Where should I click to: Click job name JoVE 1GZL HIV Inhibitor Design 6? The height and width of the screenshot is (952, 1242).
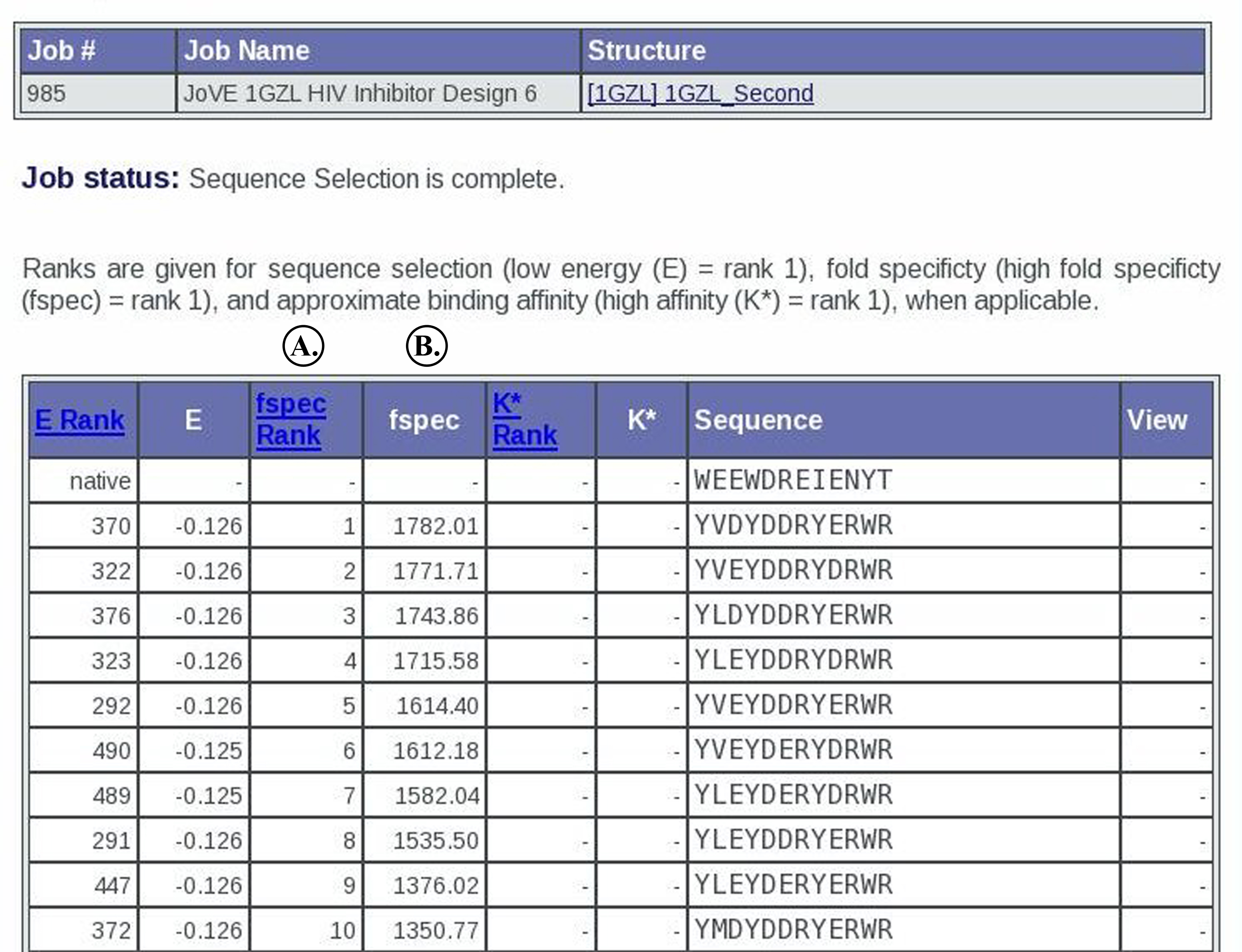pyautogui.click(x=359, y=93)
